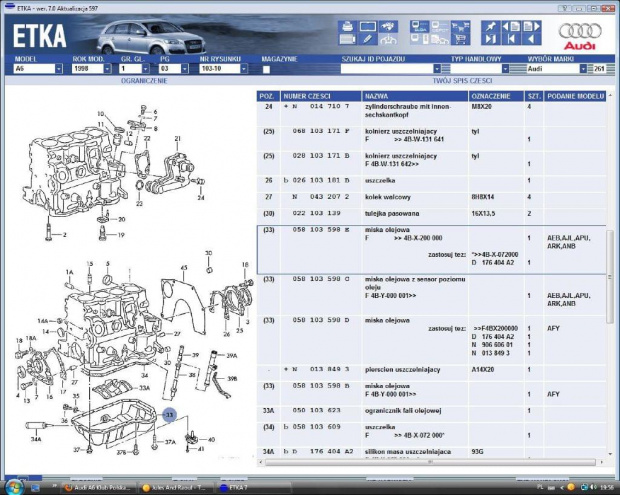
Task: Click the PODANIE MODELU column header
Action: pyautogui.click(x=575, y=96)
